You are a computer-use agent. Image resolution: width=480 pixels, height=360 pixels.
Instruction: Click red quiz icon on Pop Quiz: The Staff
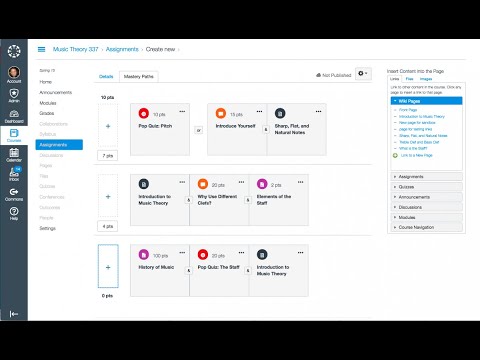point(203,255)
